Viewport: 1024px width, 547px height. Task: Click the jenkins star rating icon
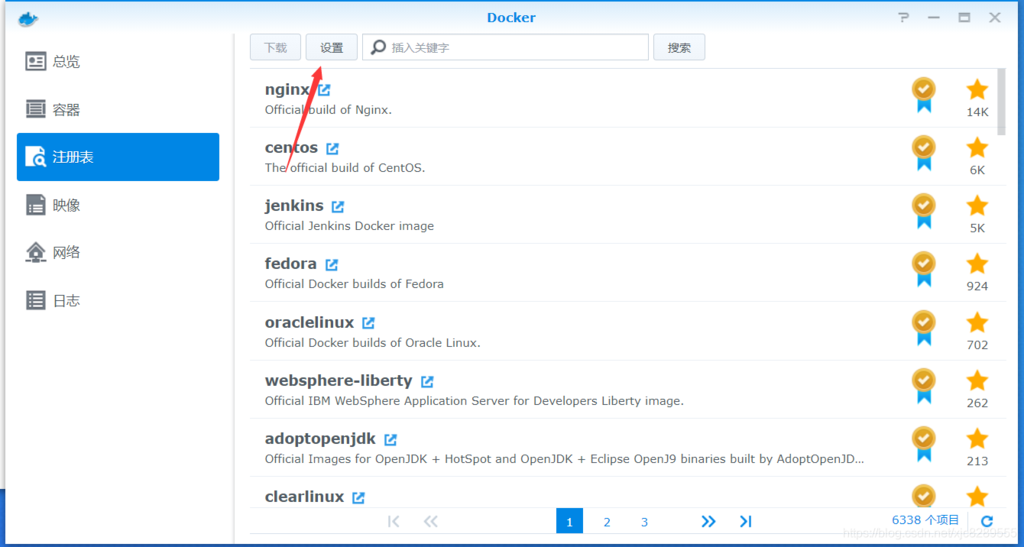(977, 206)
